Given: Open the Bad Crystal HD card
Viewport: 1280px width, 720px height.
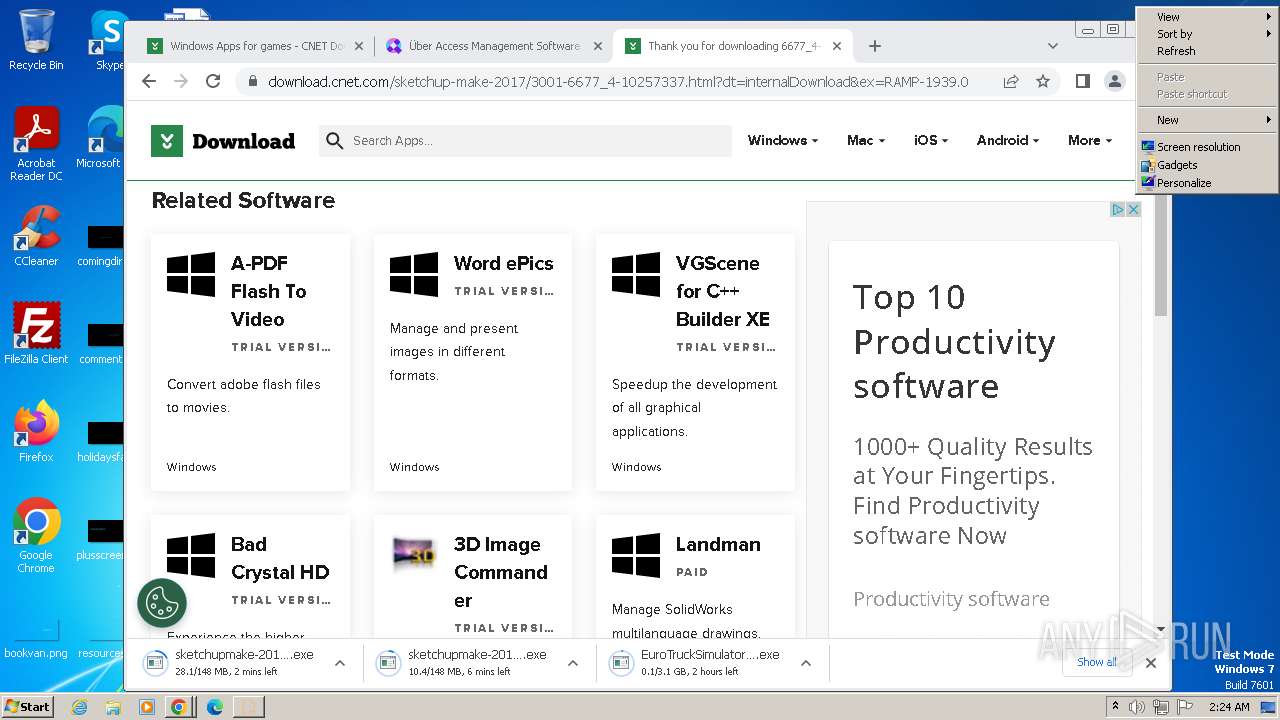Looking at the screenshot, I should pos(250,578).
